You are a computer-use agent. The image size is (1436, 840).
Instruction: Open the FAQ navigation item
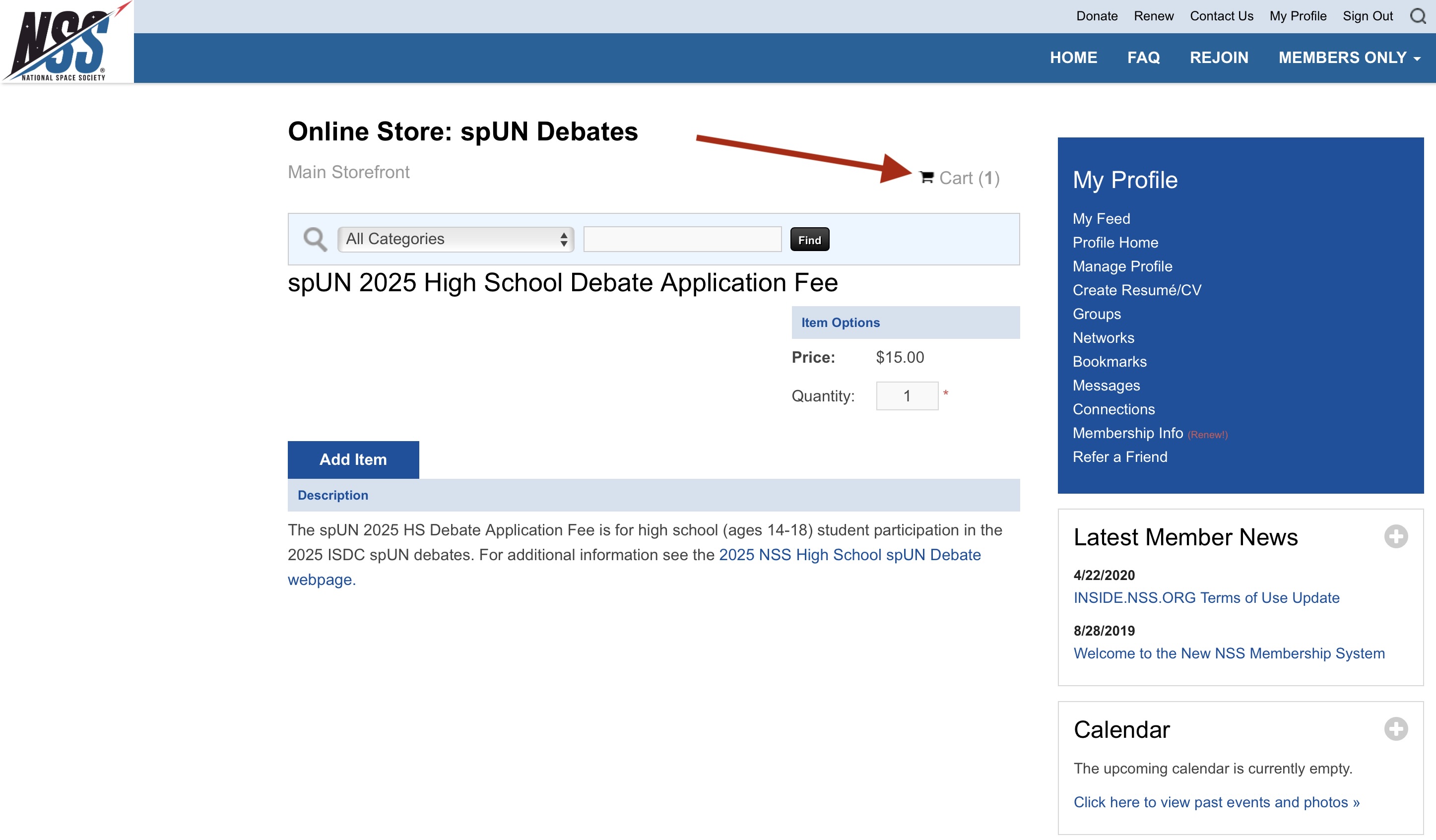pyautogui.click(x=1143, y=58)
